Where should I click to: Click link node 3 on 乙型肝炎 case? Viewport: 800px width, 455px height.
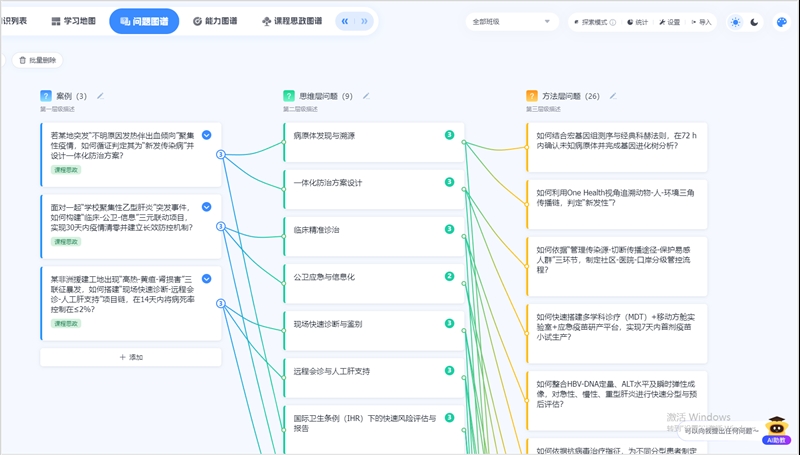point(221,226)
